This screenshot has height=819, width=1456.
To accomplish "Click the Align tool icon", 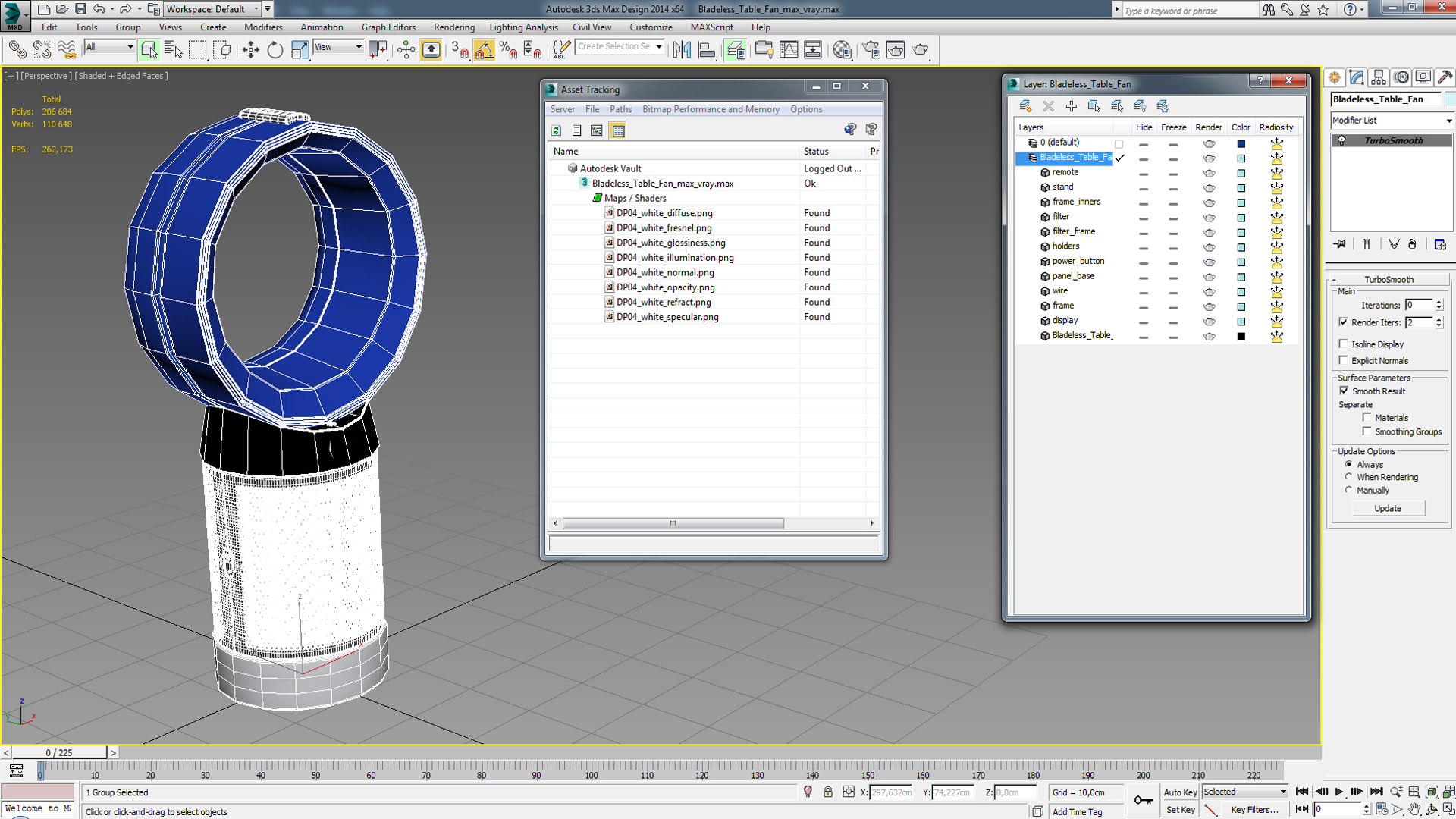I will [707, 50].
